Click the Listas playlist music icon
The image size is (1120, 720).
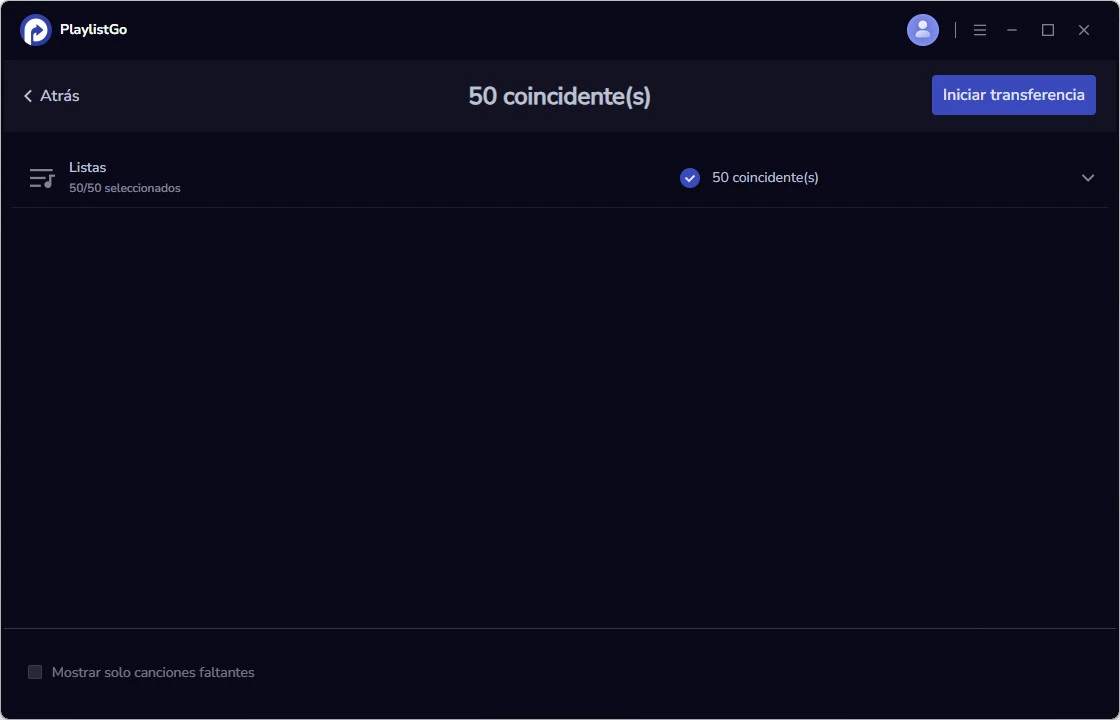[x=42, y=178]
